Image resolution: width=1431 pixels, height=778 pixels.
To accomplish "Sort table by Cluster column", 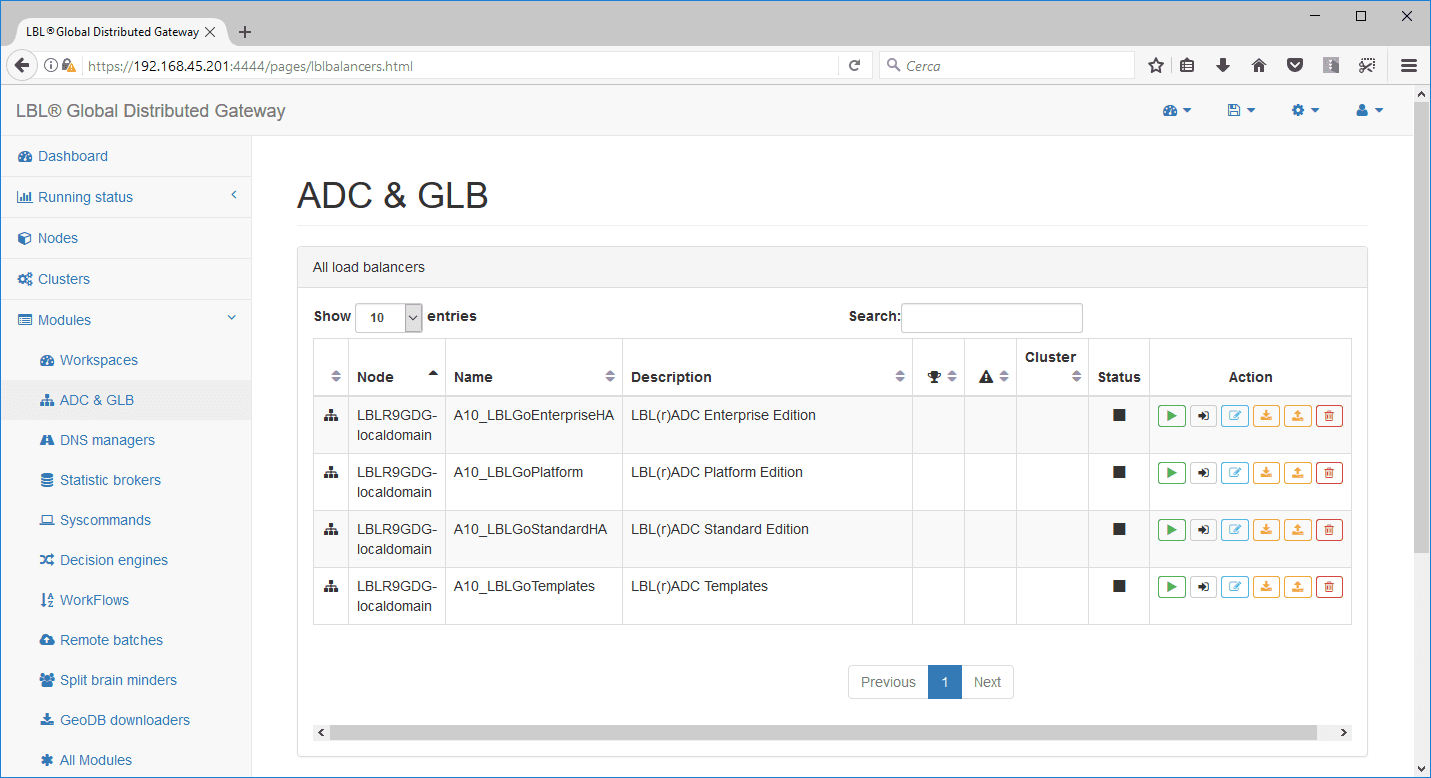I will [x=1052, y=367].
